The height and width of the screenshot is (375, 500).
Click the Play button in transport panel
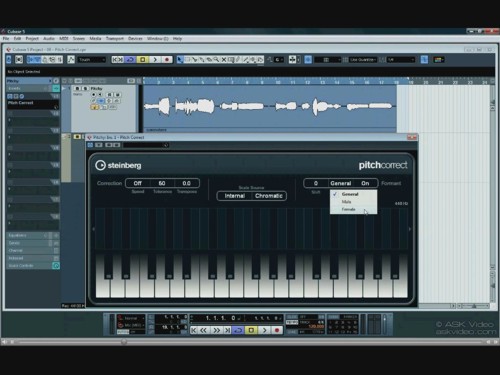[x=265, y=330]
